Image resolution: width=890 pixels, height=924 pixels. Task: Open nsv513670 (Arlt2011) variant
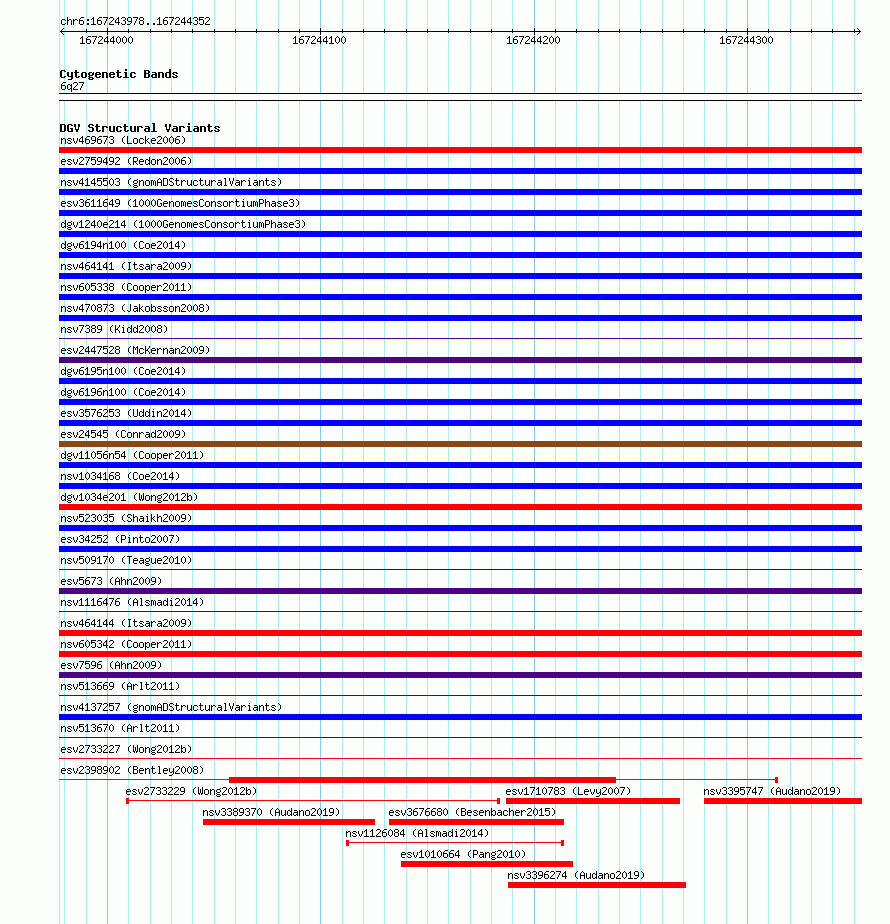pos(120,728)
